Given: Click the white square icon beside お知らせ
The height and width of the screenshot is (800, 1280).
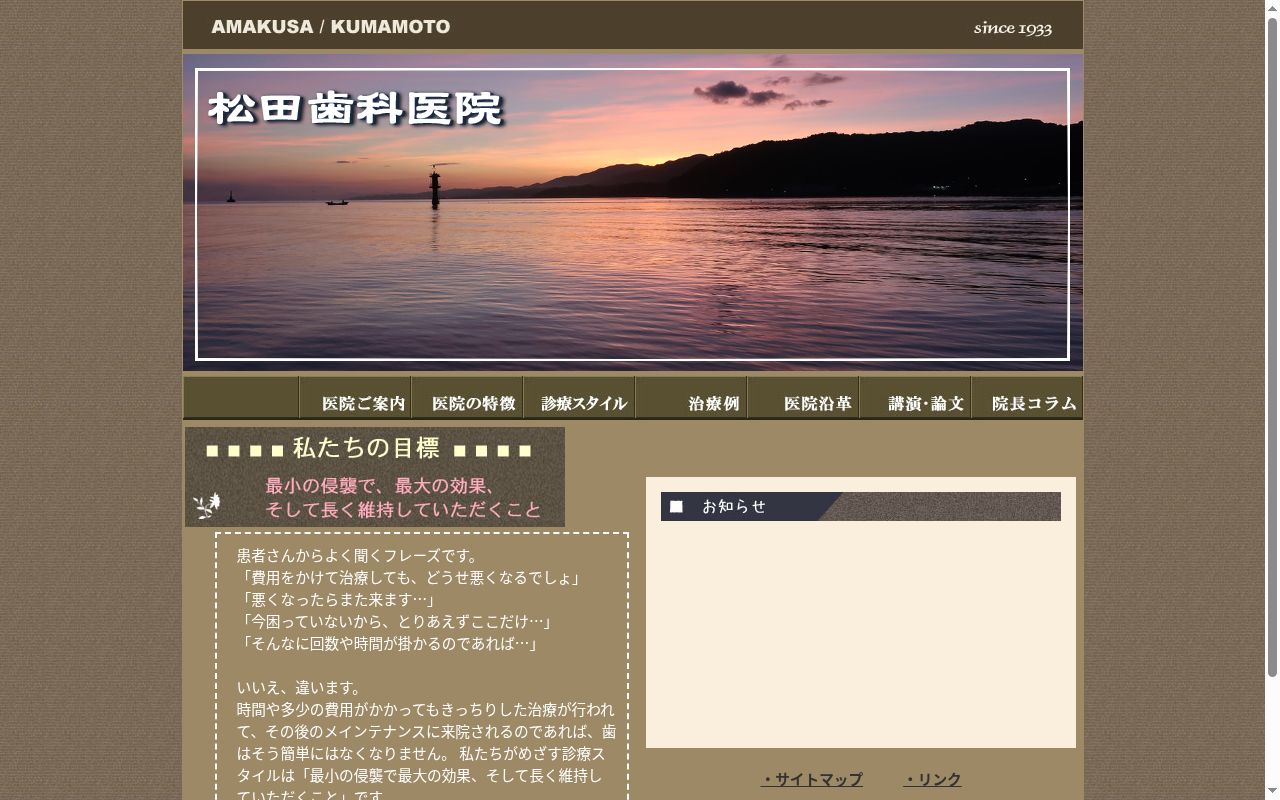Looking at the screenshot, I should [676, 507].
